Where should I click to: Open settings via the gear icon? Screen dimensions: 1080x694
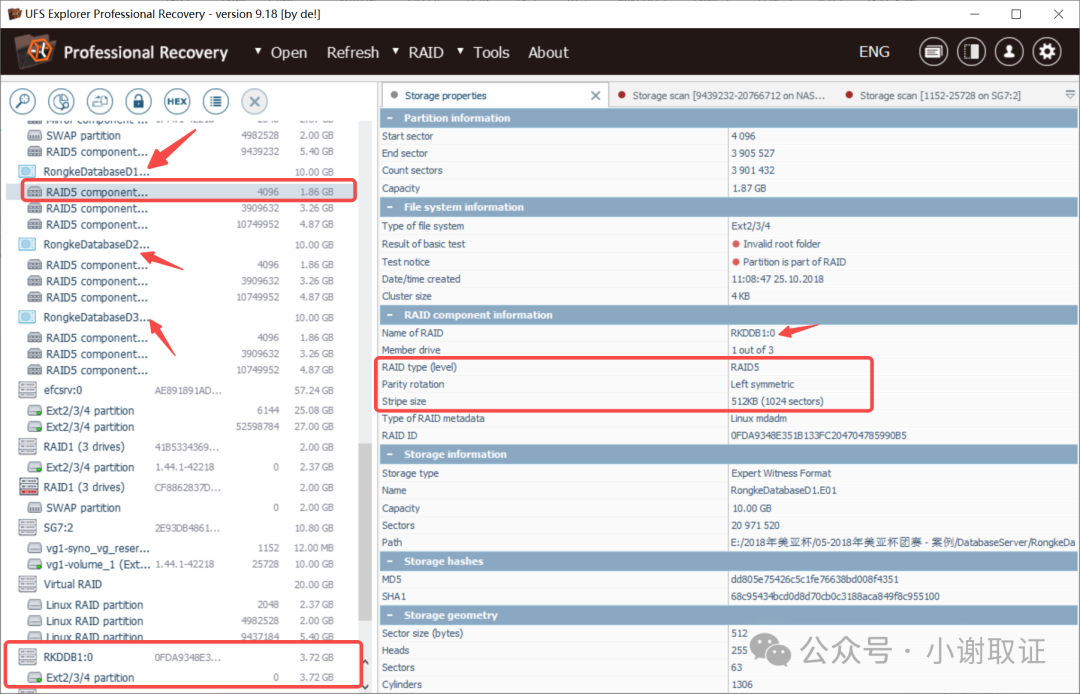point(1047,52)
